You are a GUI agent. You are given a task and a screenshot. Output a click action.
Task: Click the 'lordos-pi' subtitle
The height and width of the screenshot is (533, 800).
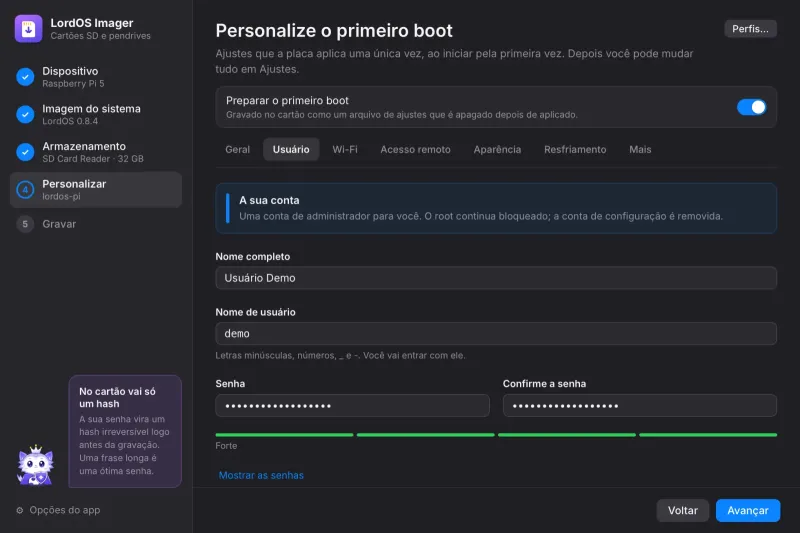tap(61, 197)
